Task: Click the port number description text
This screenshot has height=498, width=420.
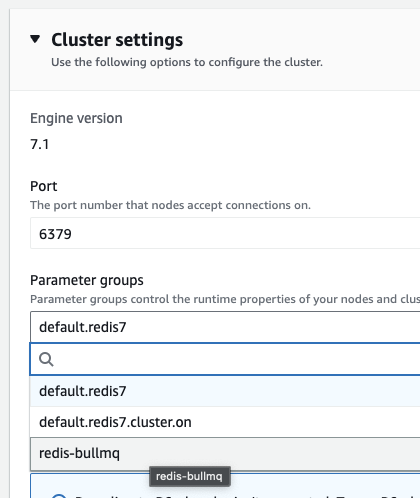Action: [170, 205]
